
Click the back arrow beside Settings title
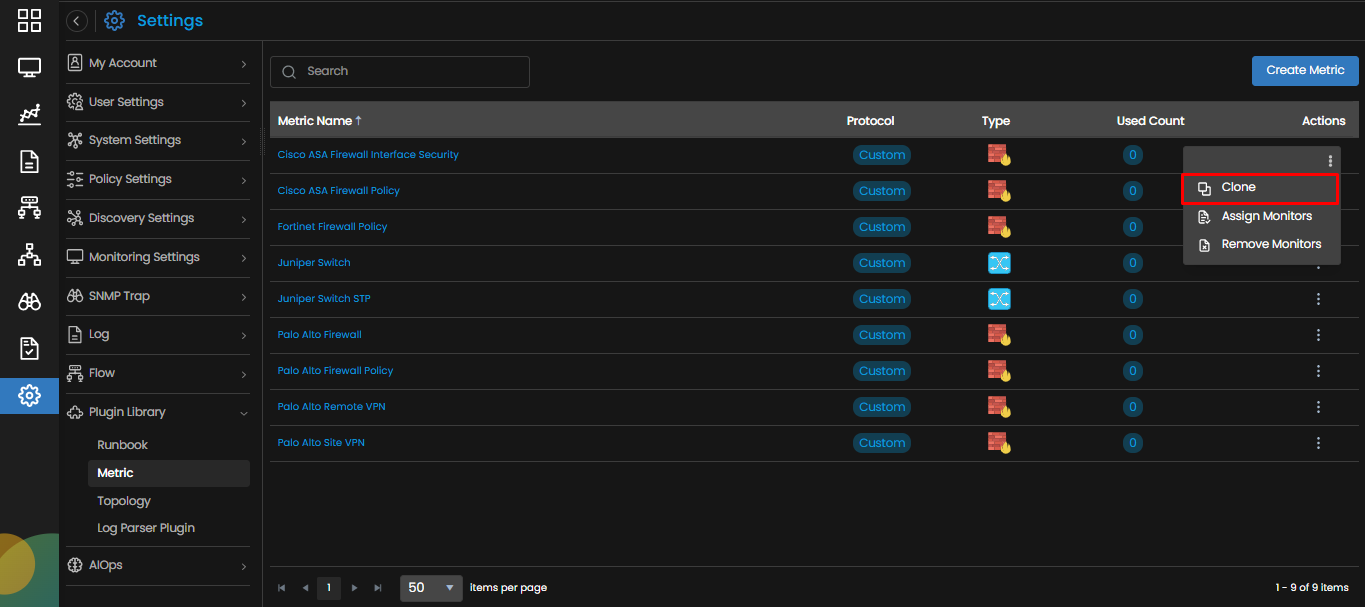click(x=77, y=21)
